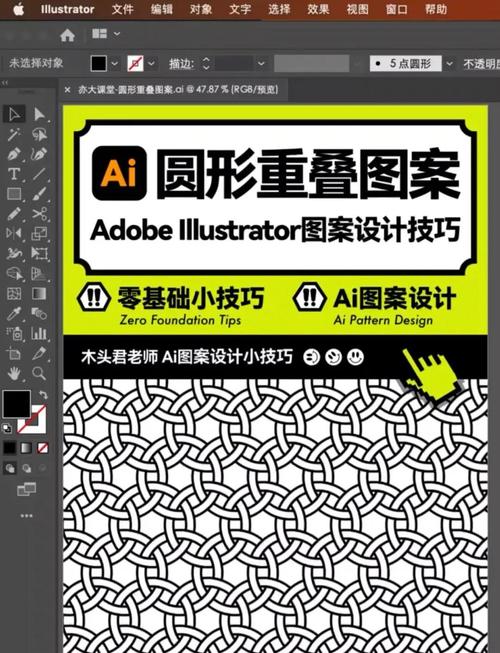Select the Scissors tool

(x=39, y=214)
